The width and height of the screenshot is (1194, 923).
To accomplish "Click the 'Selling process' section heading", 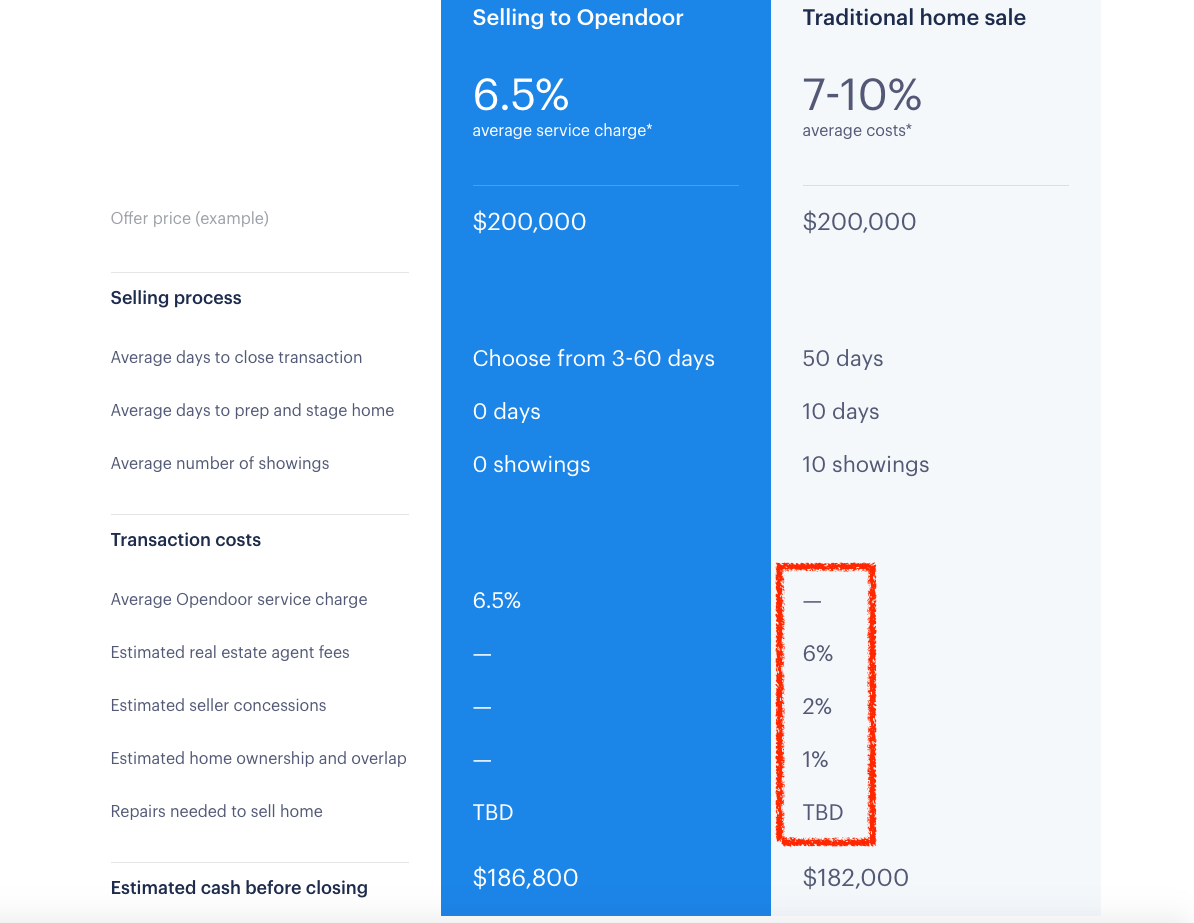I will tap(176, 298).
